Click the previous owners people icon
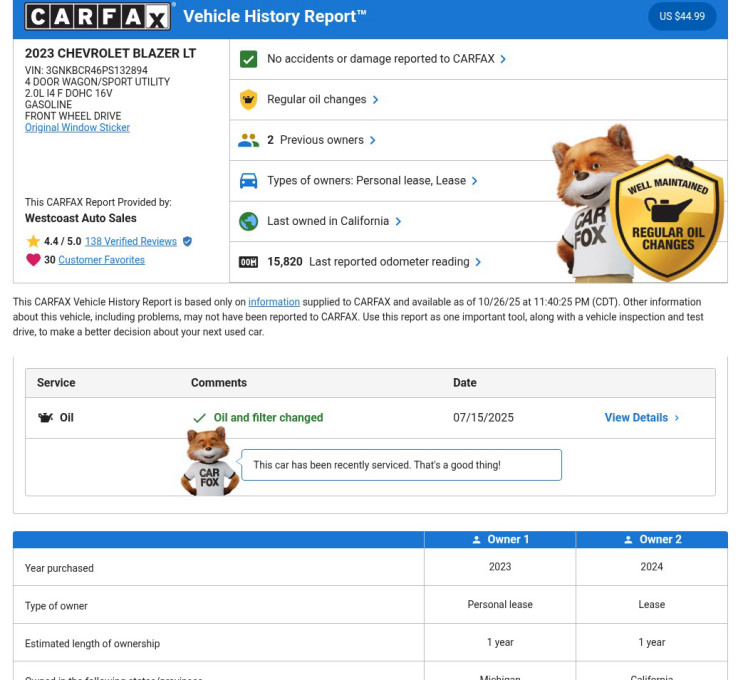 pos(248,140)
